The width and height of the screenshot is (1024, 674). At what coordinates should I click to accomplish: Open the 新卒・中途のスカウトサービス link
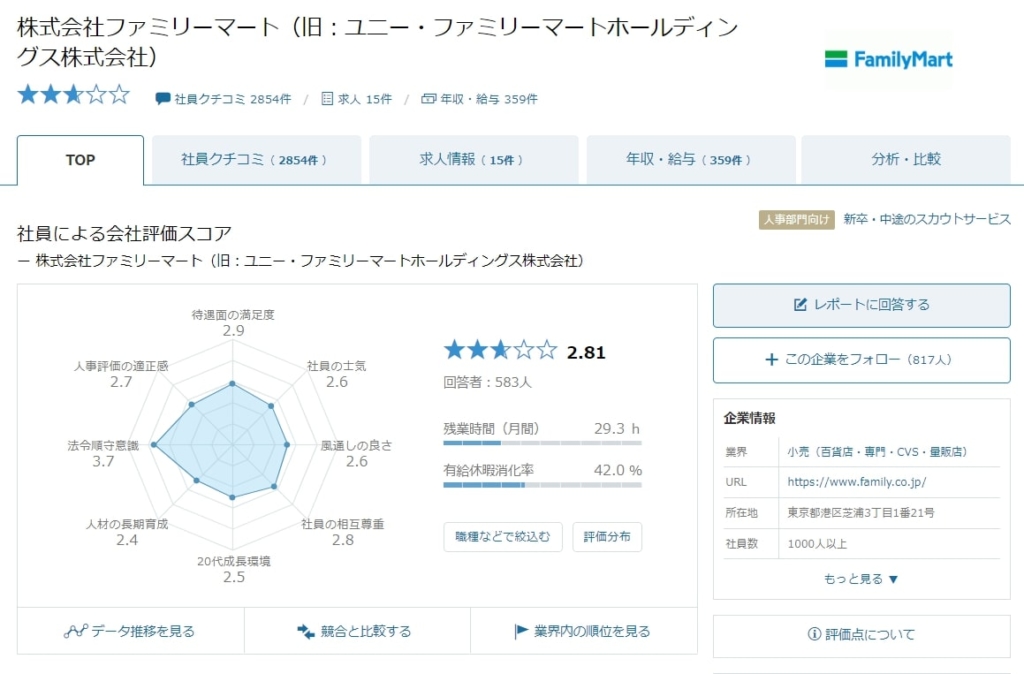tap(927, 219)
